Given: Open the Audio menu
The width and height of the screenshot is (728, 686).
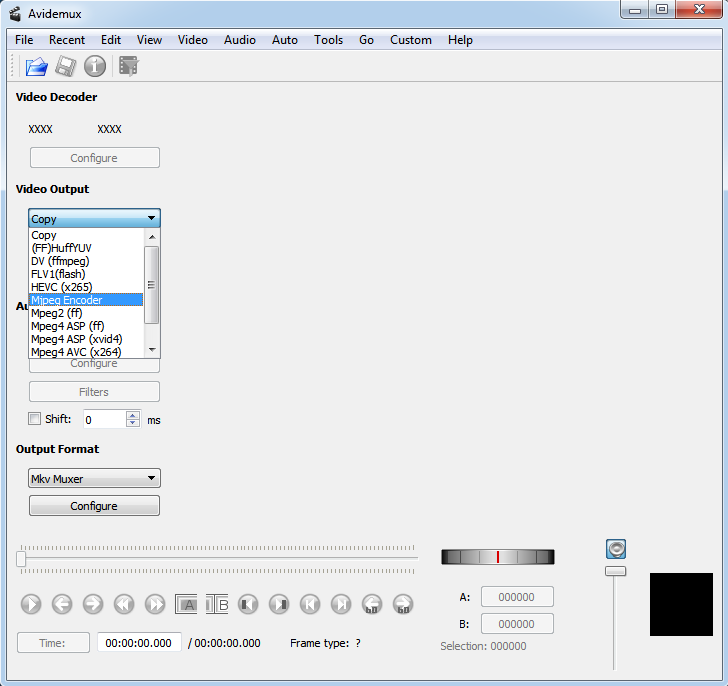Looking at the screenshot, I should point(239,40).
